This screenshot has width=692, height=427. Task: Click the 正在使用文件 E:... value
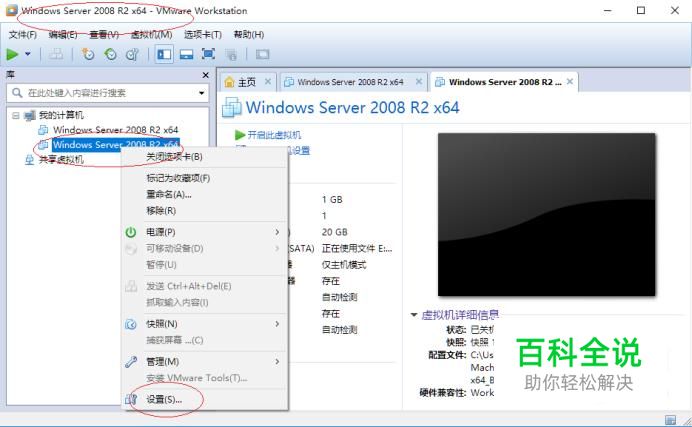pyautogui.click(x=357, y=248)
